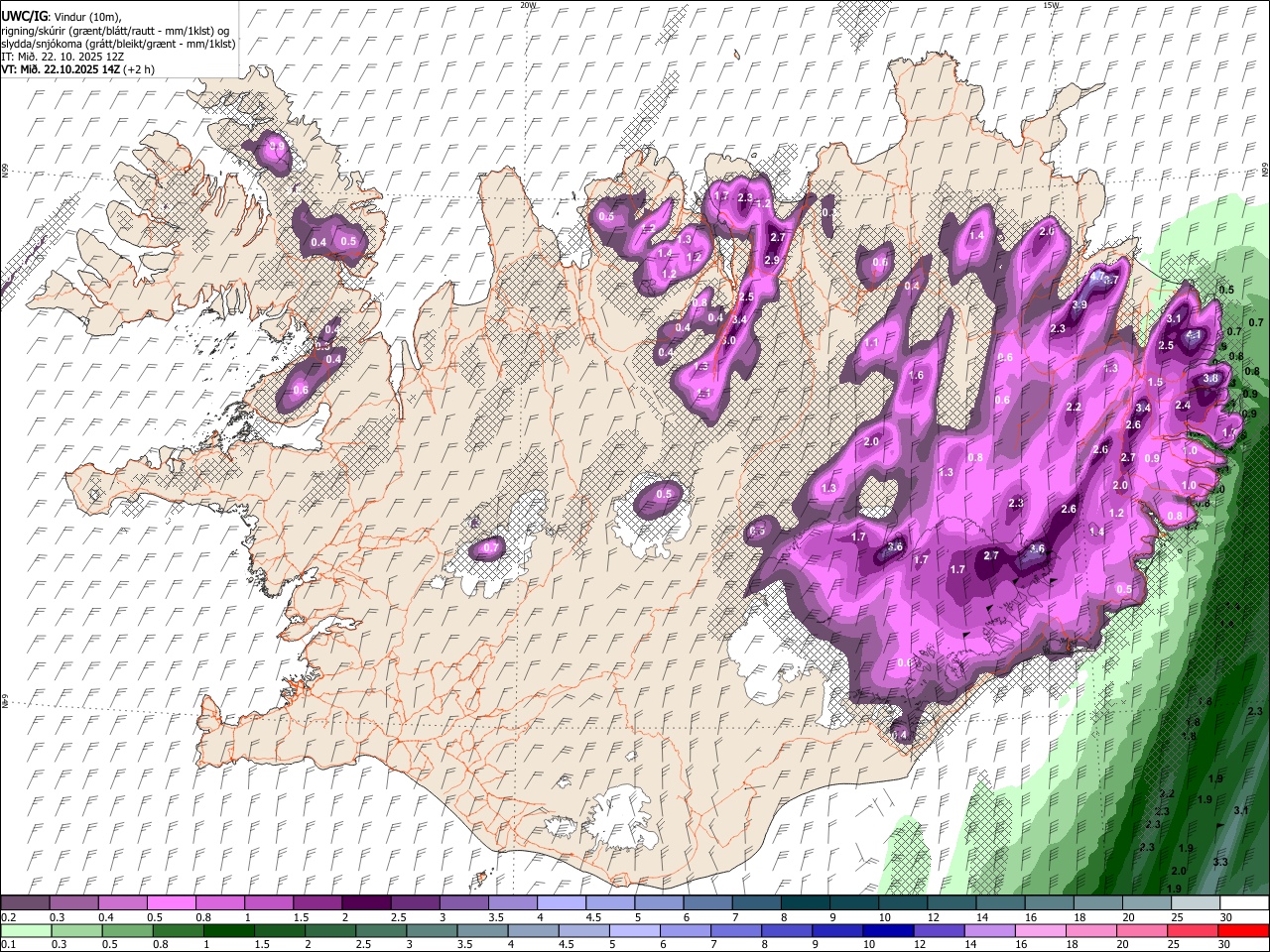Click the '4.5' label in the upper legend
This screenshot has width=1270, height=952.
coord(593,917)
